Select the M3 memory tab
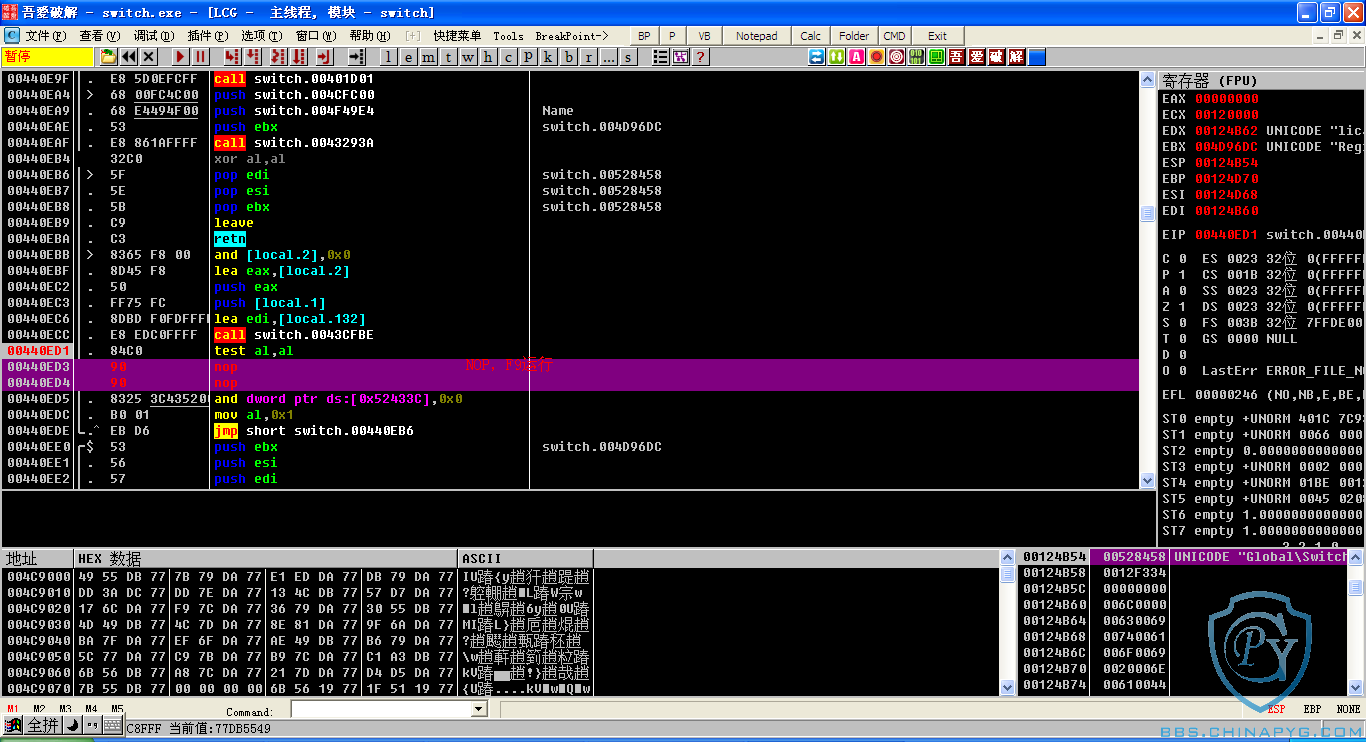1366x742 pixels. pyautogui.click(x=65, y=709)
